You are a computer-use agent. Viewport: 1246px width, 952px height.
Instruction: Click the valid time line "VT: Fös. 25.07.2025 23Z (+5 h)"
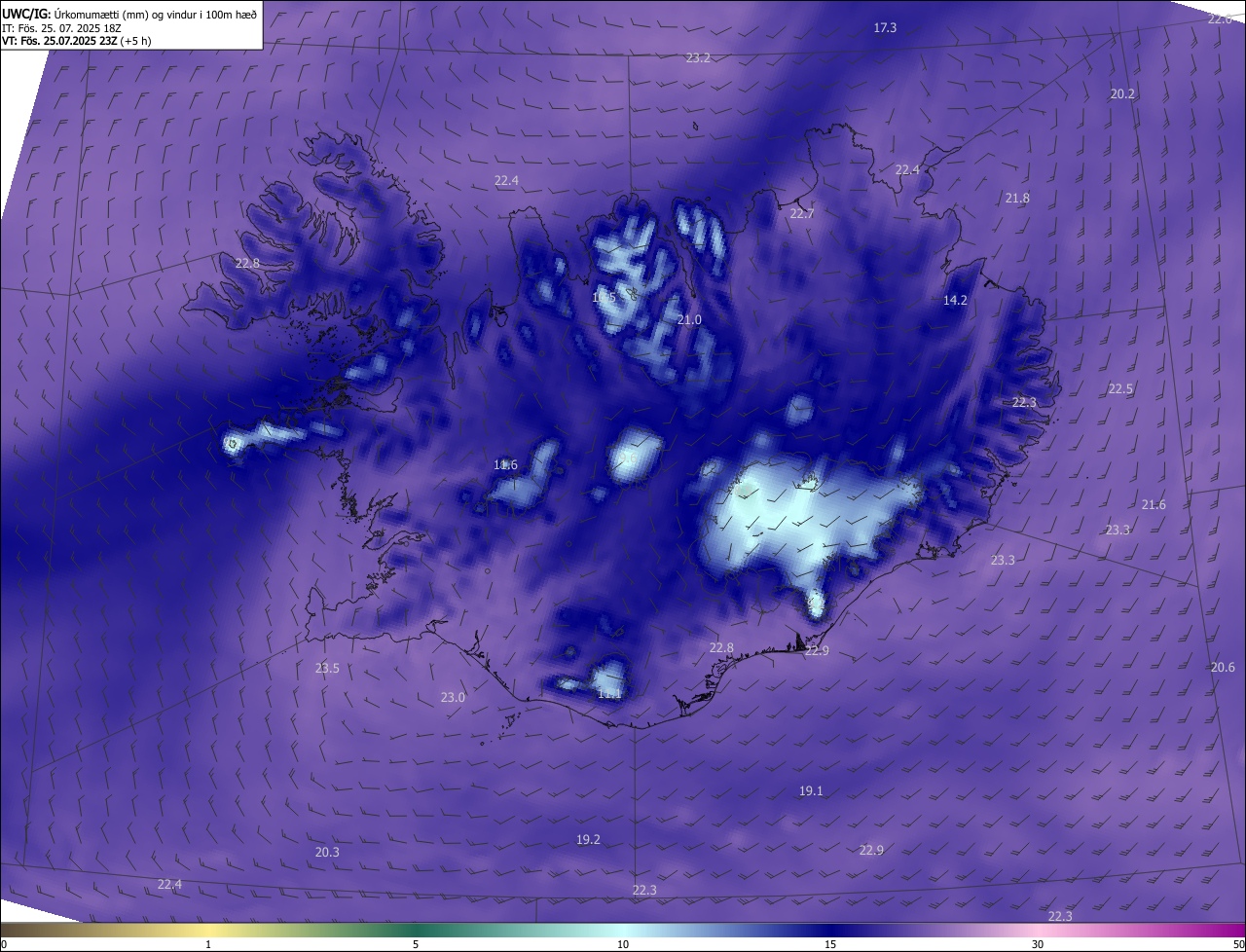pyautogui.click(x=77, y=41)
